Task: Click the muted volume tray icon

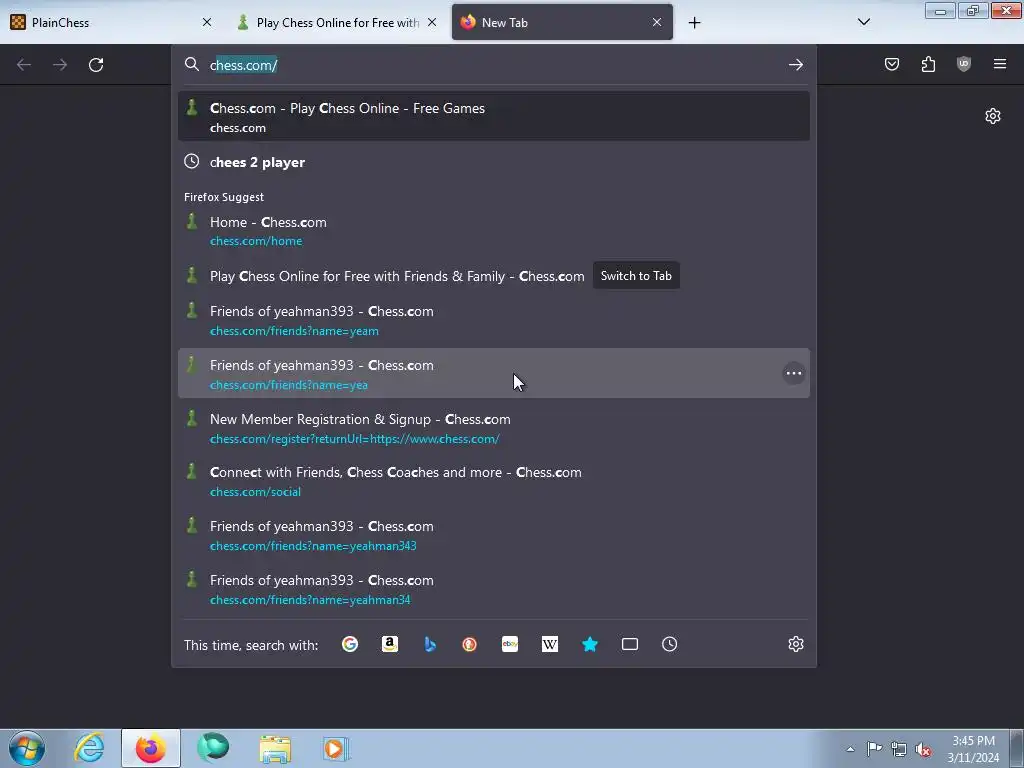Action: [923, 749]
